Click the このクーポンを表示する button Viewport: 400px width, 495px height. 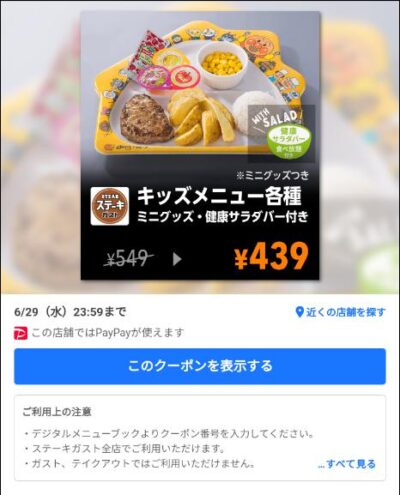click(x=200, y=366)
